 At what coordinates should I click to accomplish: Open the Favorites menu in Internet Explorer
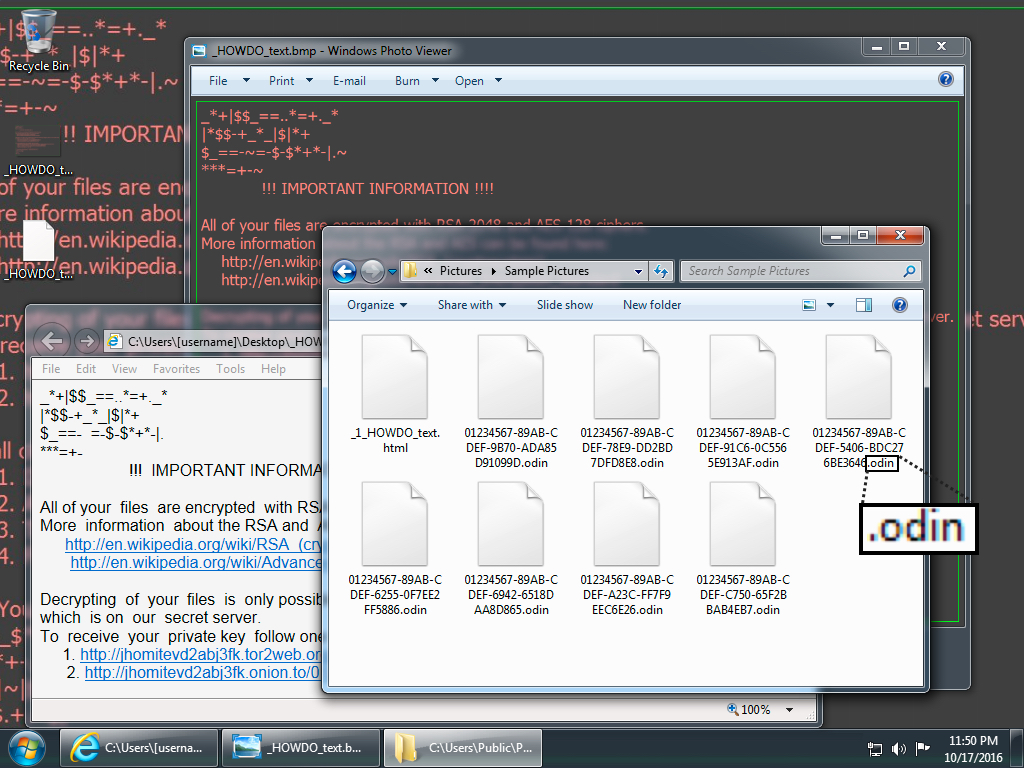pyautogui.click(x=176, y=369)
